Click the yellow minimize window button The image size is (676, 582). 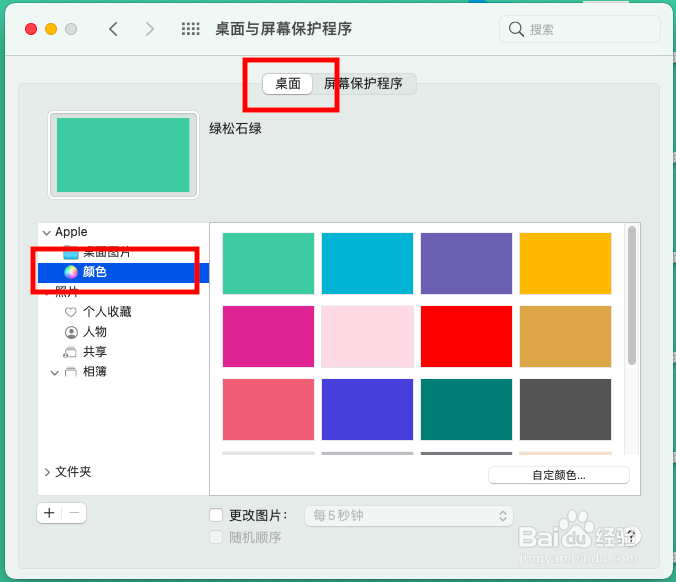point(51,29)
